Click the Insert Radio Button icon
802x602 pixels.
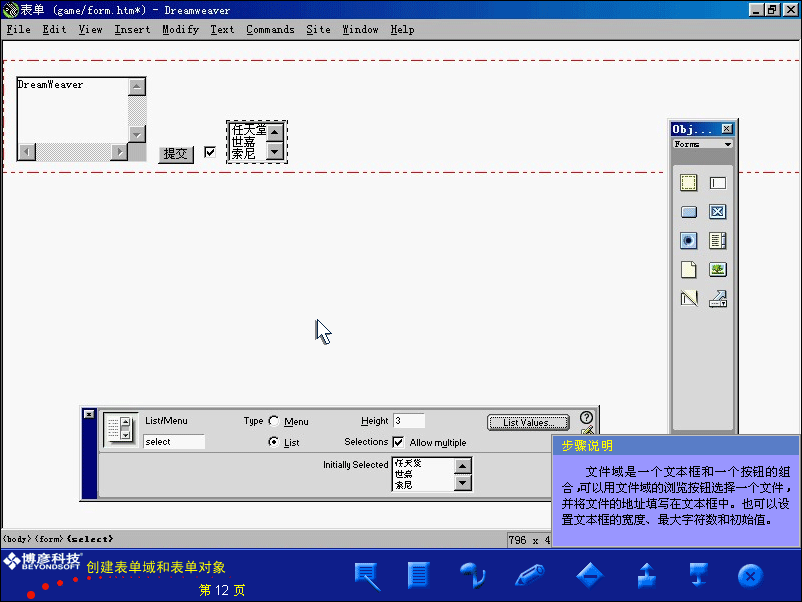coord(688,241)
